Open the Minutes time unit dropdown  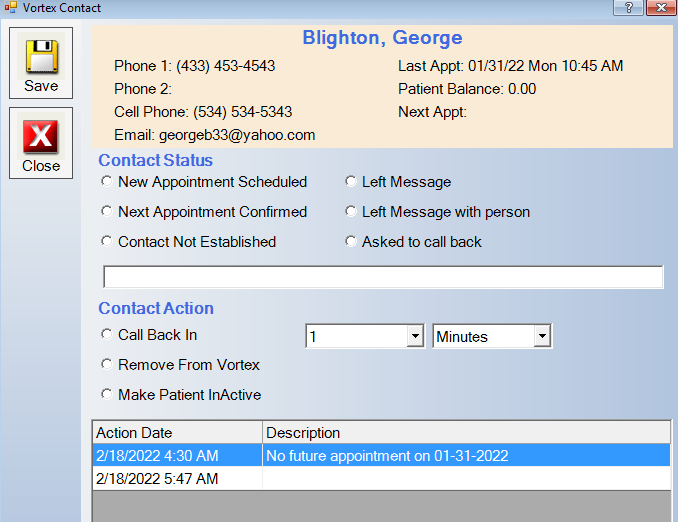coord(542,336)
